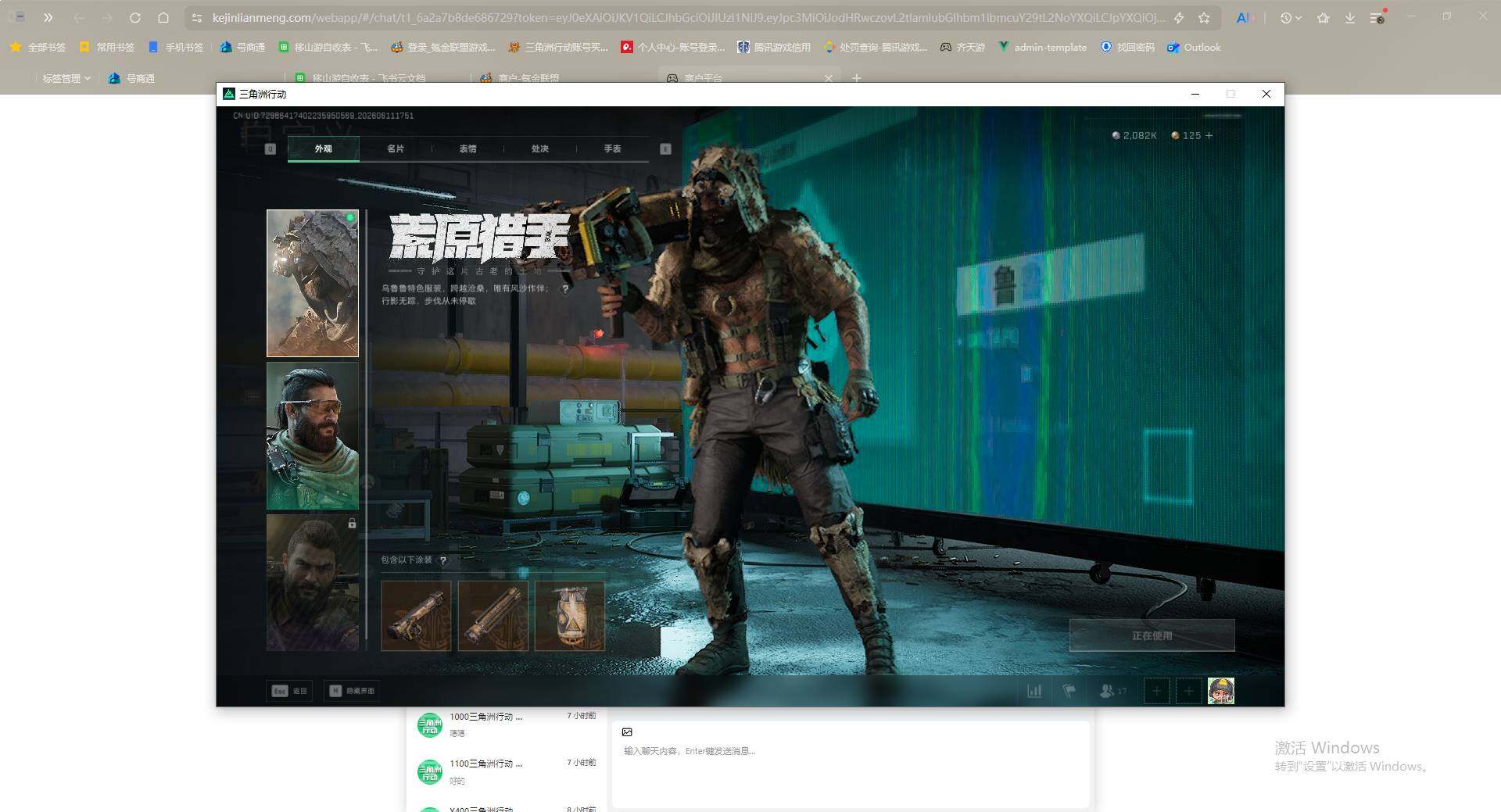Screen dimensions: 1501x812
Task: Open the 常用书签 bookmarks folder
Action: tap(106, 48)
